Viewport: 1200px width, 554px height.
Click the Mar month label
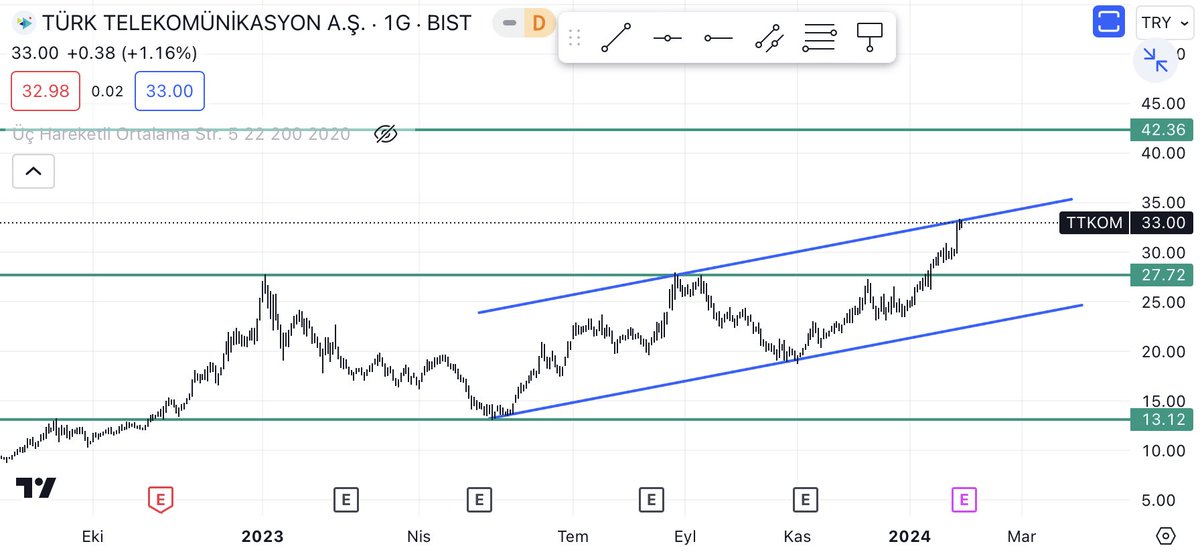(x=1021, y=536)
